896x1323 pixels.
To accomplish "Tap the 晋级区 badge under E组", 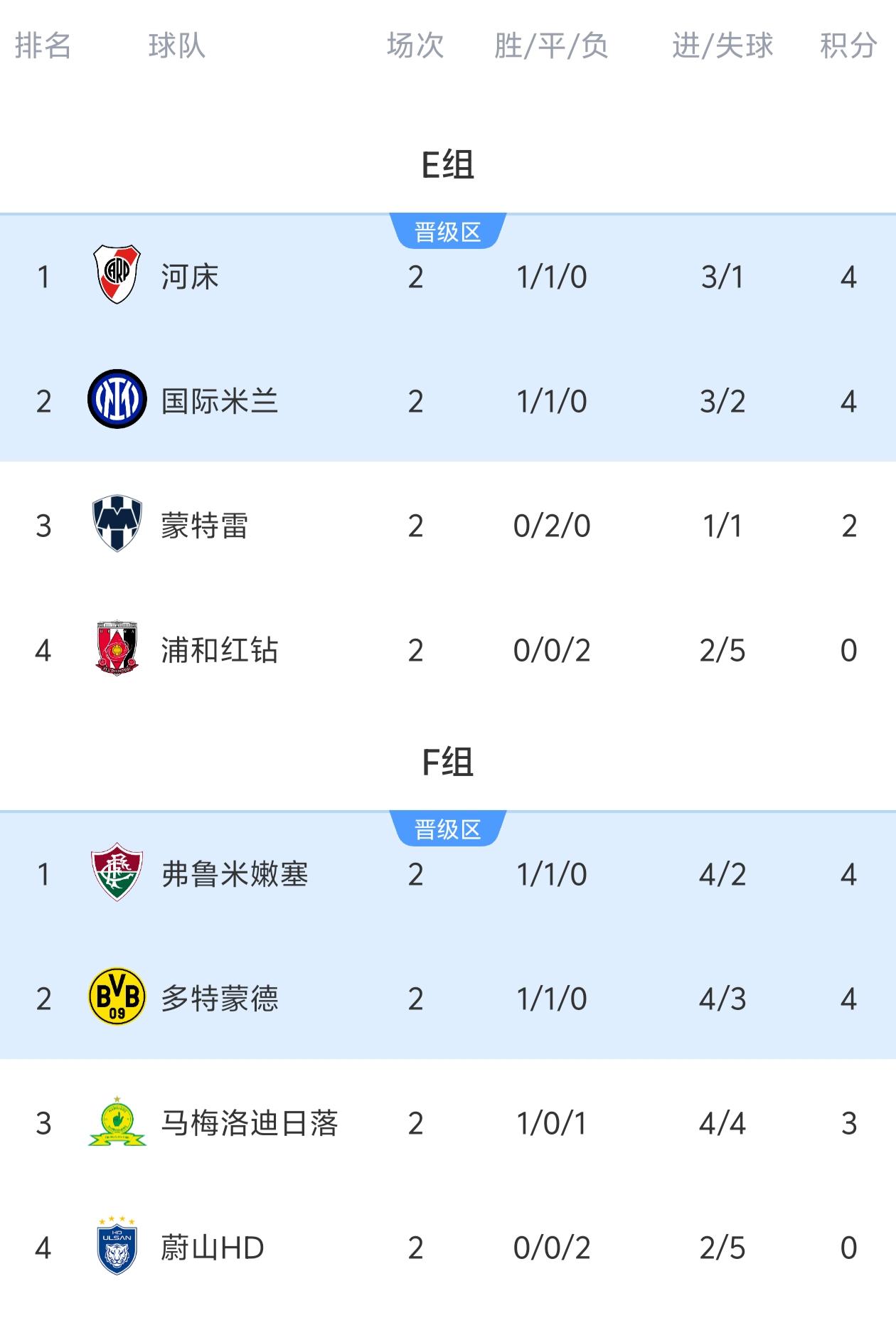I will 448,231.
